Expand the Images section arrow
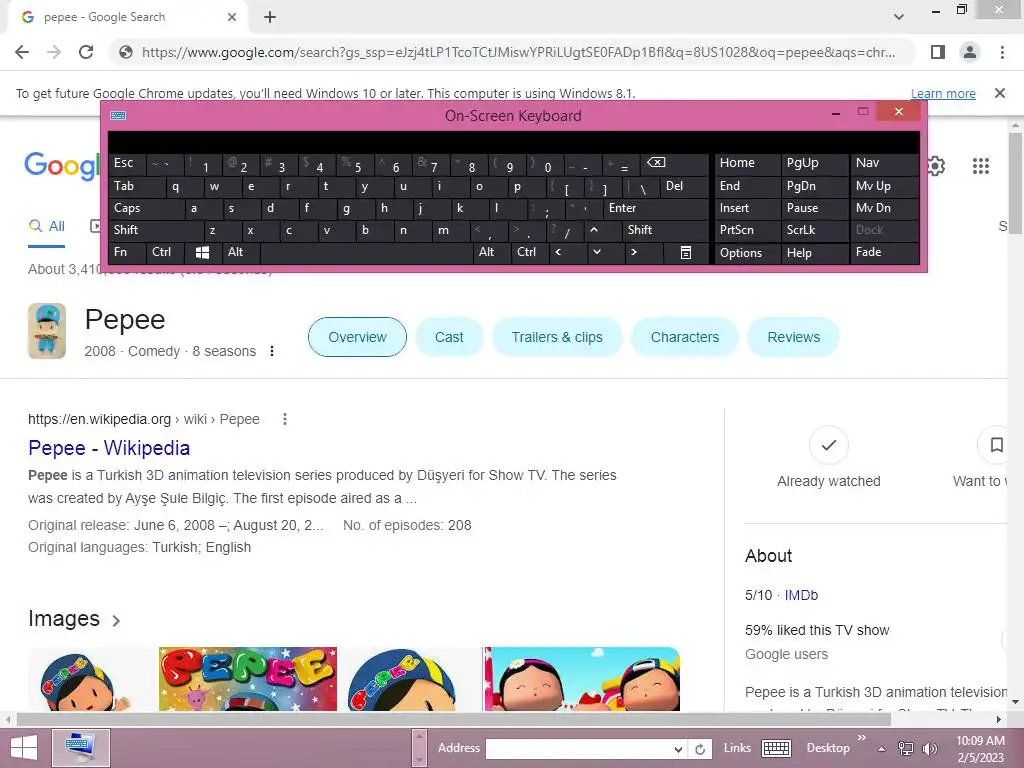This screenshot has height=768, width=1024. [116, 620]
